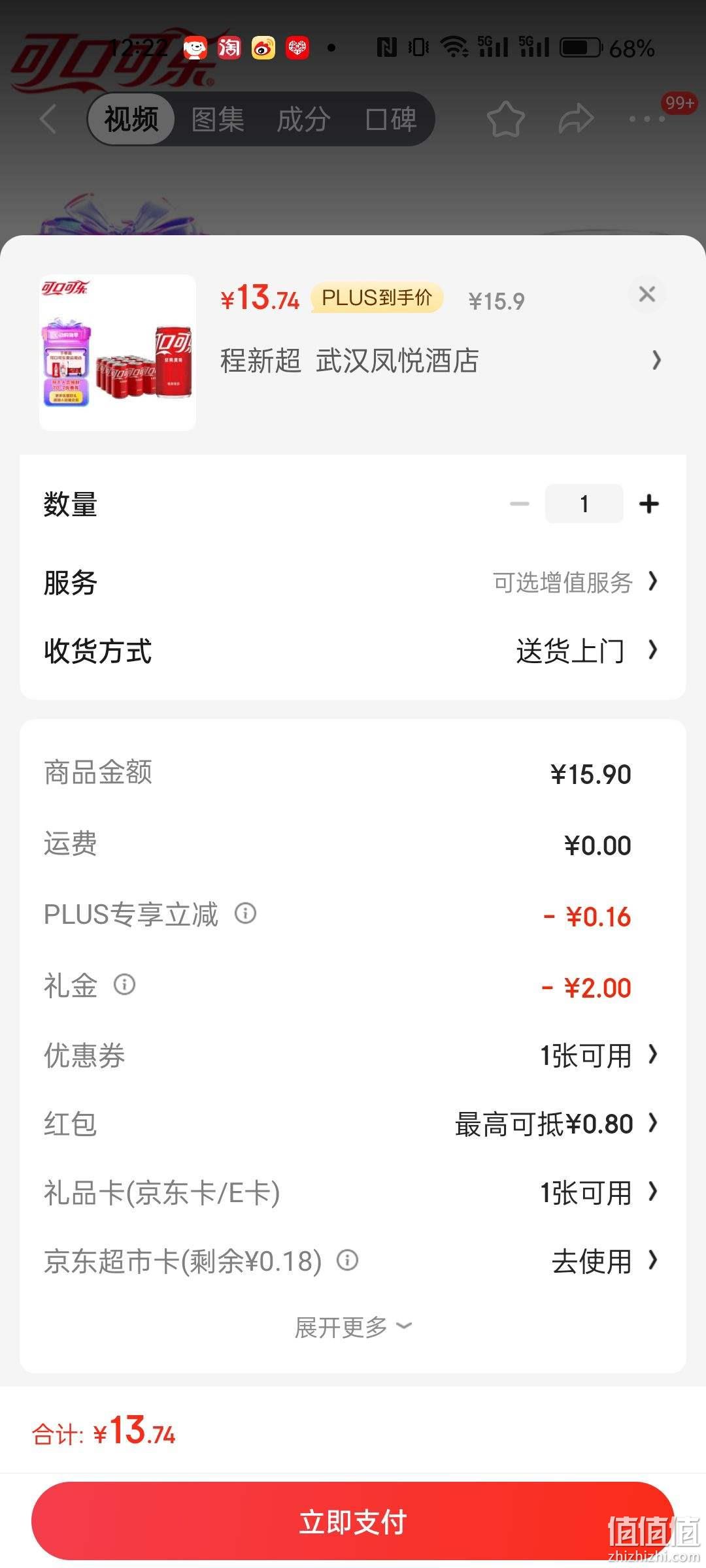The width and height of the screenshot is (706, 1568).
Task: Tap info icon beside 礼金
Action: pyautogui.click(x=125, y=984)
